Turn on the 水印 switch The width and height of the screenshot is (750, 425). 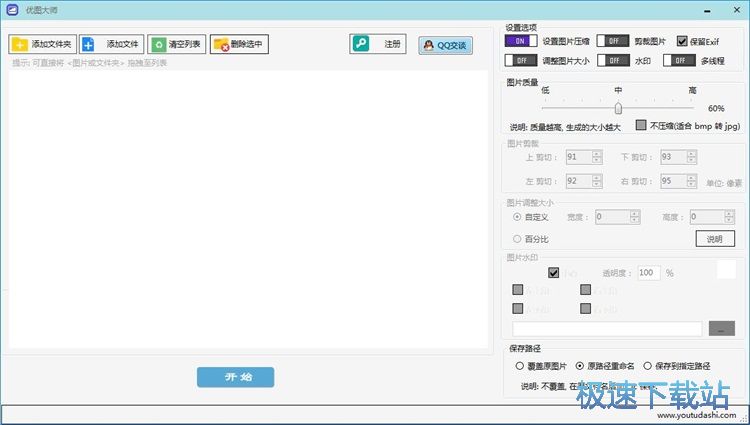tap(613, 60)
